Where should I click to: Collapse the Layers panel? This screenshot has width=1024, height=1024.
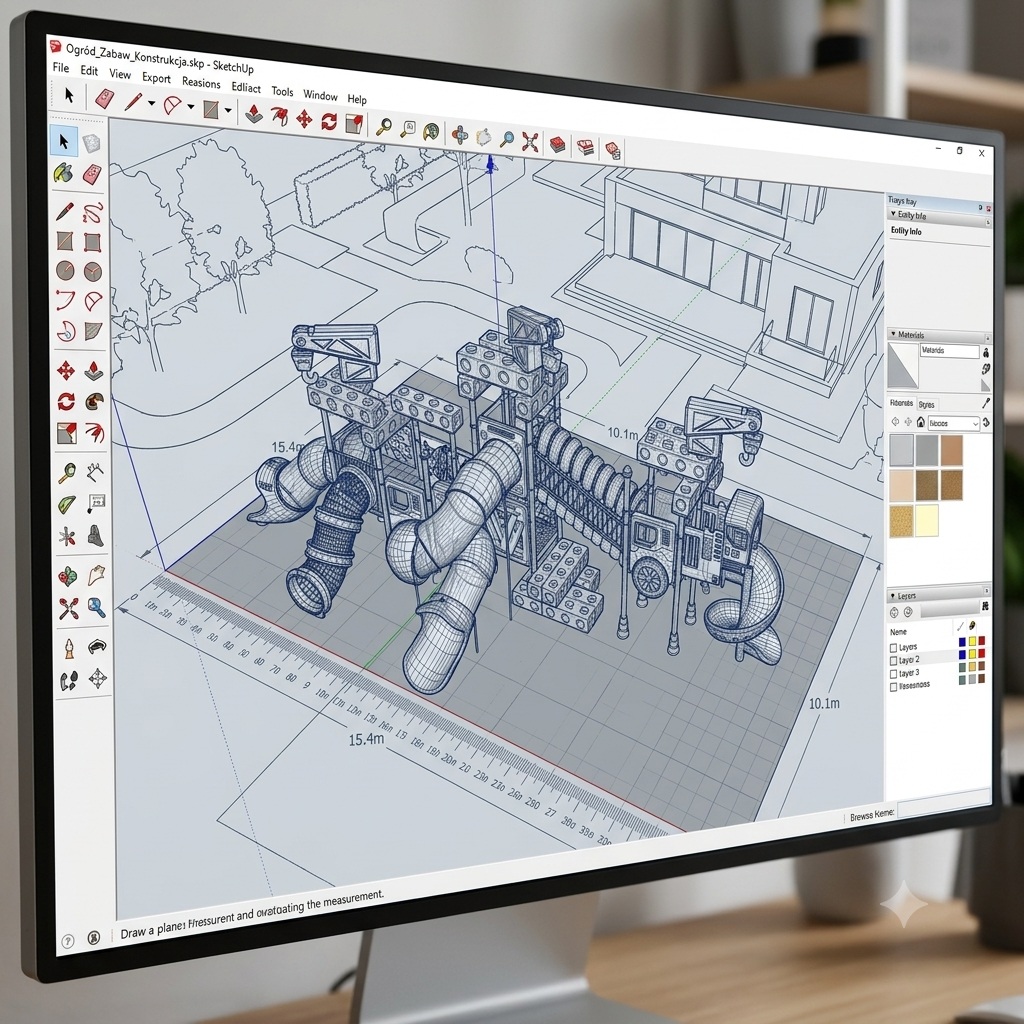pyautogui.click(x=892, y=596)
